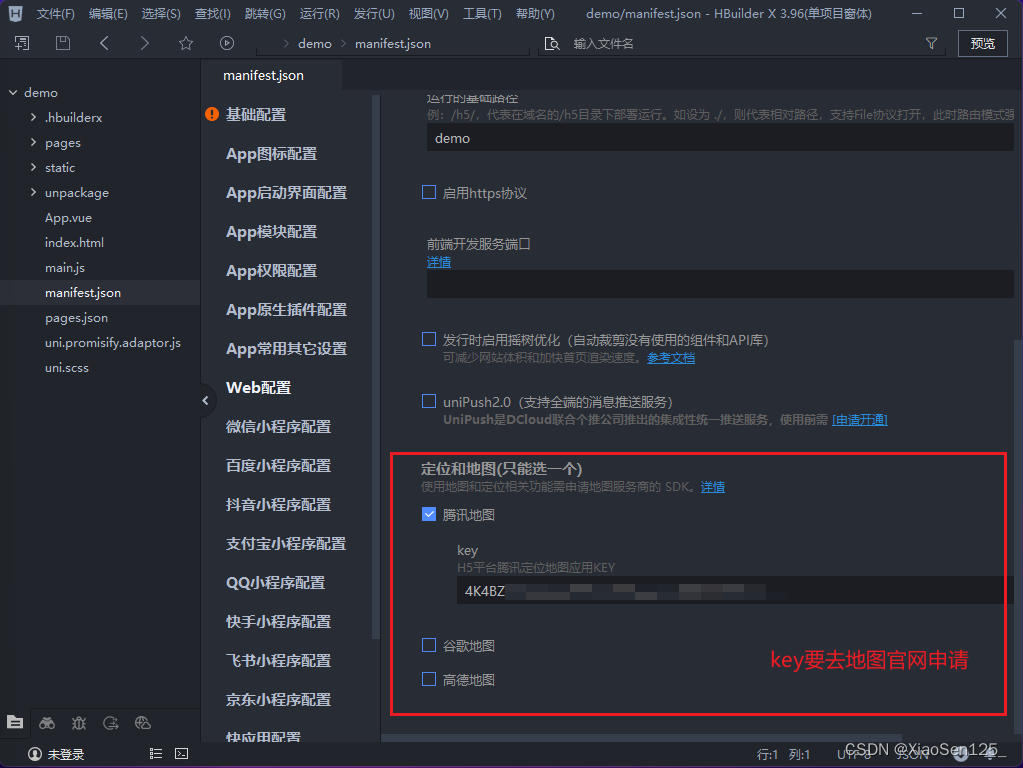This screenshot has height=768, width=1023.
Task: Open the Search (binoculars) panel icon
Action: [x=47, y=723]
